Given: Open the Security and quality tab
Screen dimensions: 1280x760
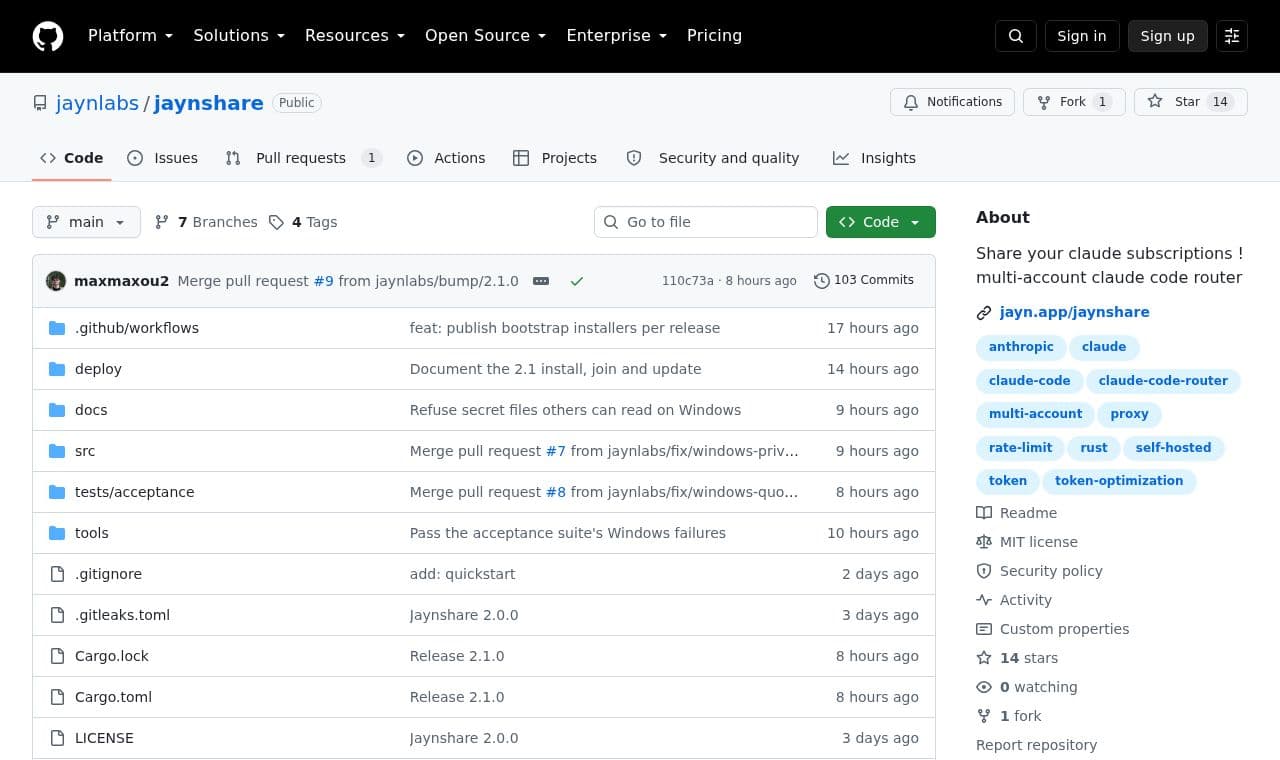Looking at the screenshot, I should coord(713,158).
